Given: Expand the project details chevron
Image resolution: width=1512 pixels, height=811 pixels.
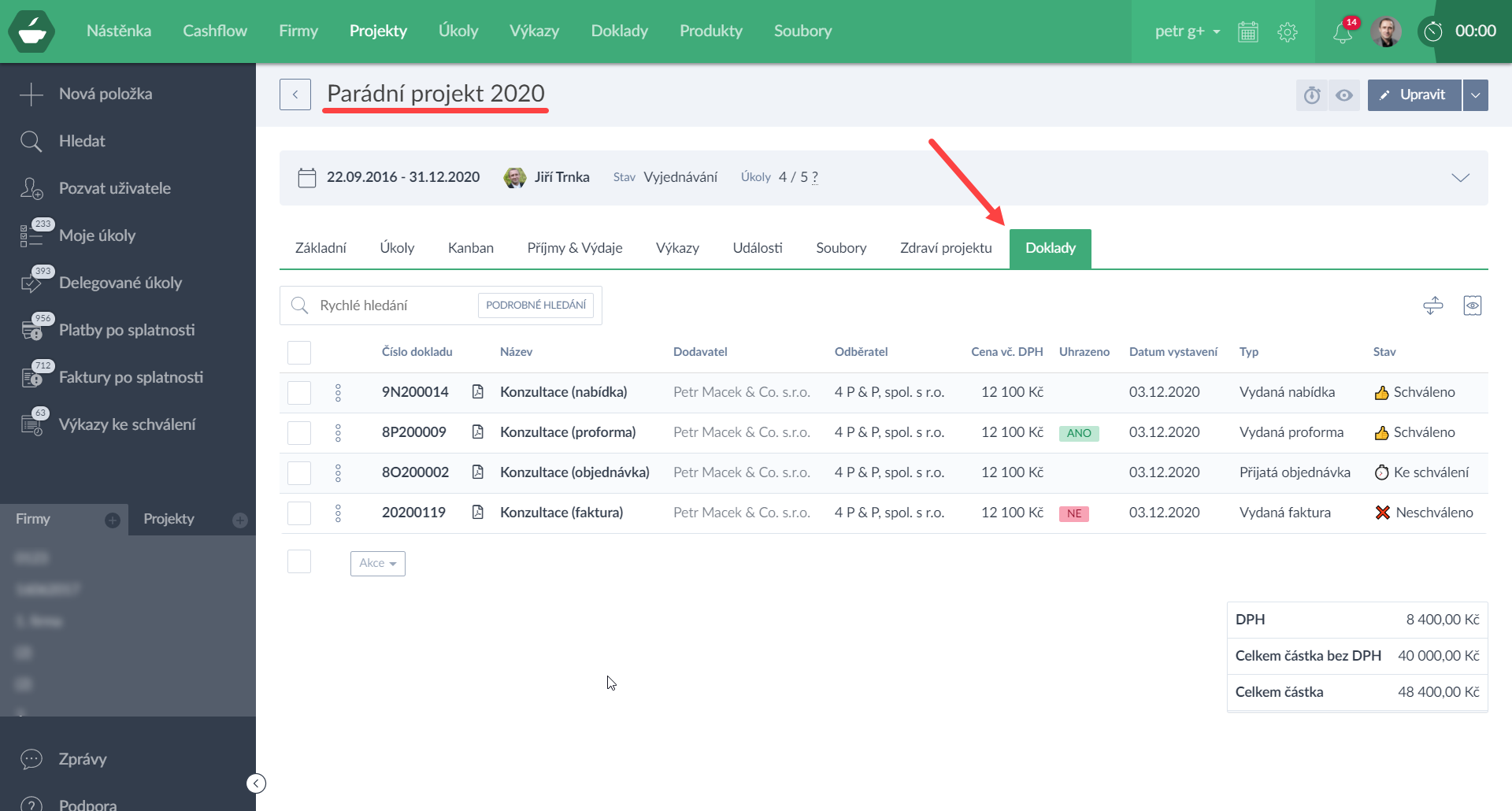Looking at the screenshot, I should [x=1460, y=178].
